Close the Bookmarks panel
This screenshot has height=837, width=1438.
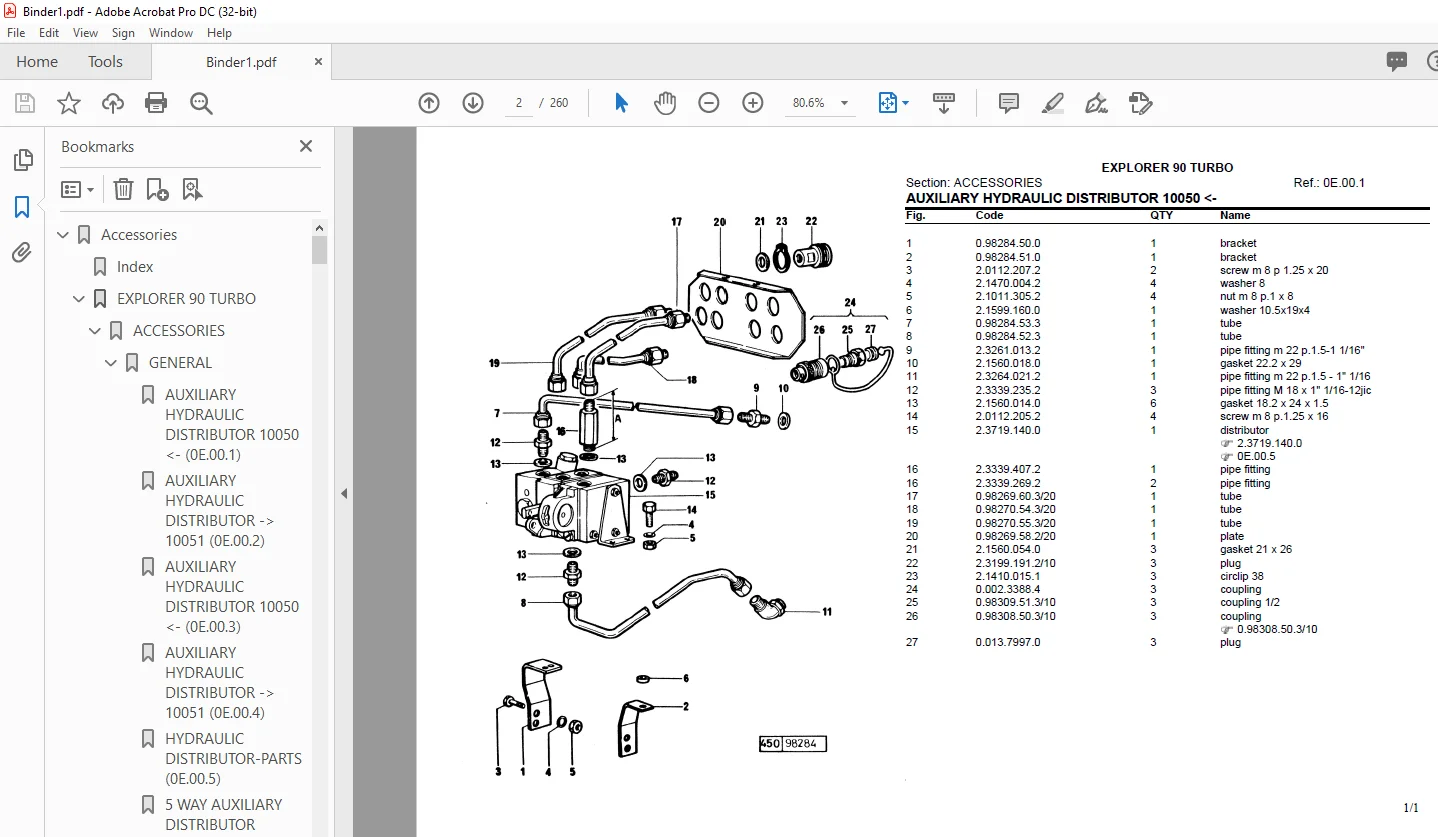(x=306, y=146)
